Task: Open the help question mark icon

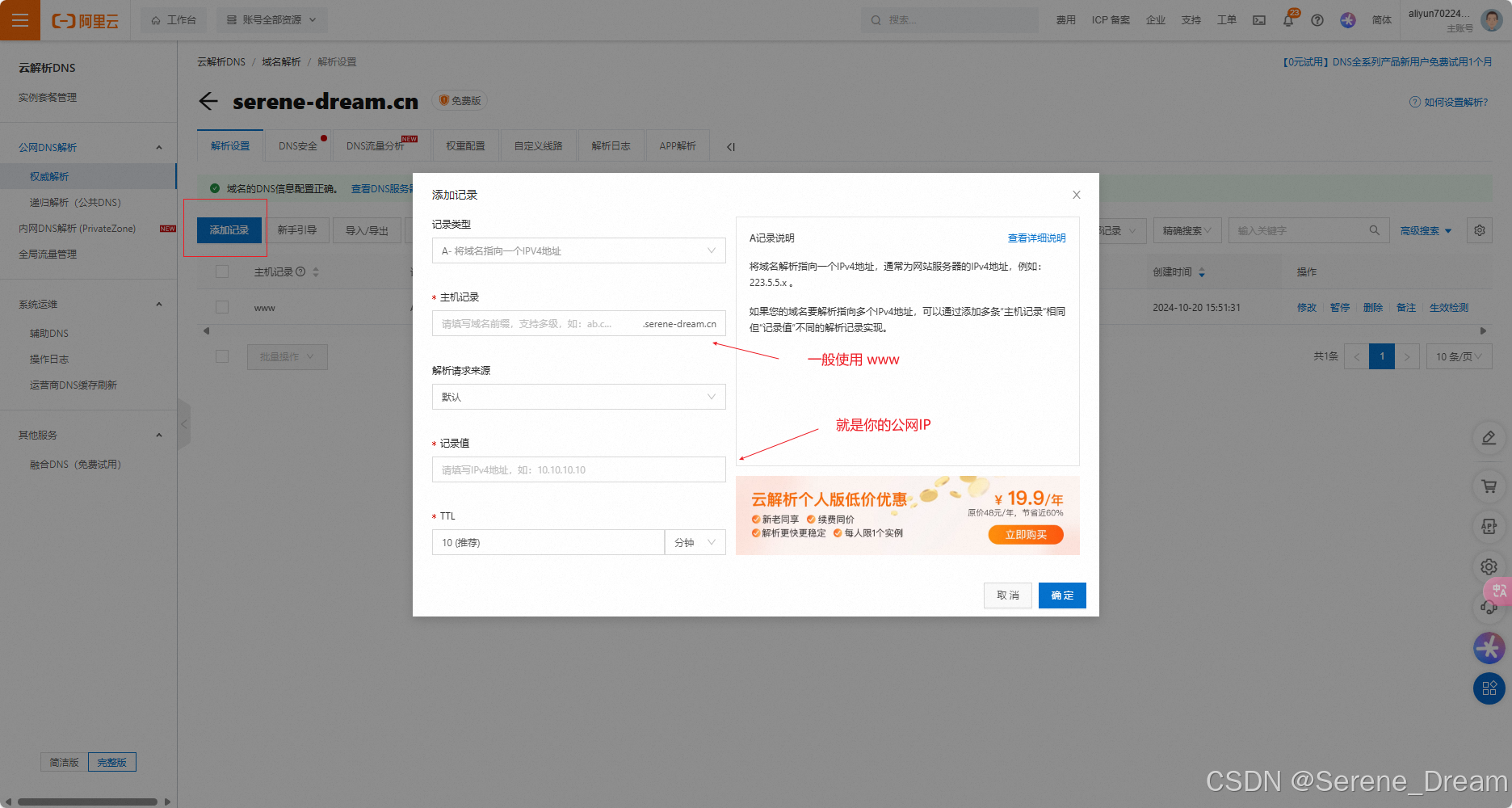Action: [1317, 20]
